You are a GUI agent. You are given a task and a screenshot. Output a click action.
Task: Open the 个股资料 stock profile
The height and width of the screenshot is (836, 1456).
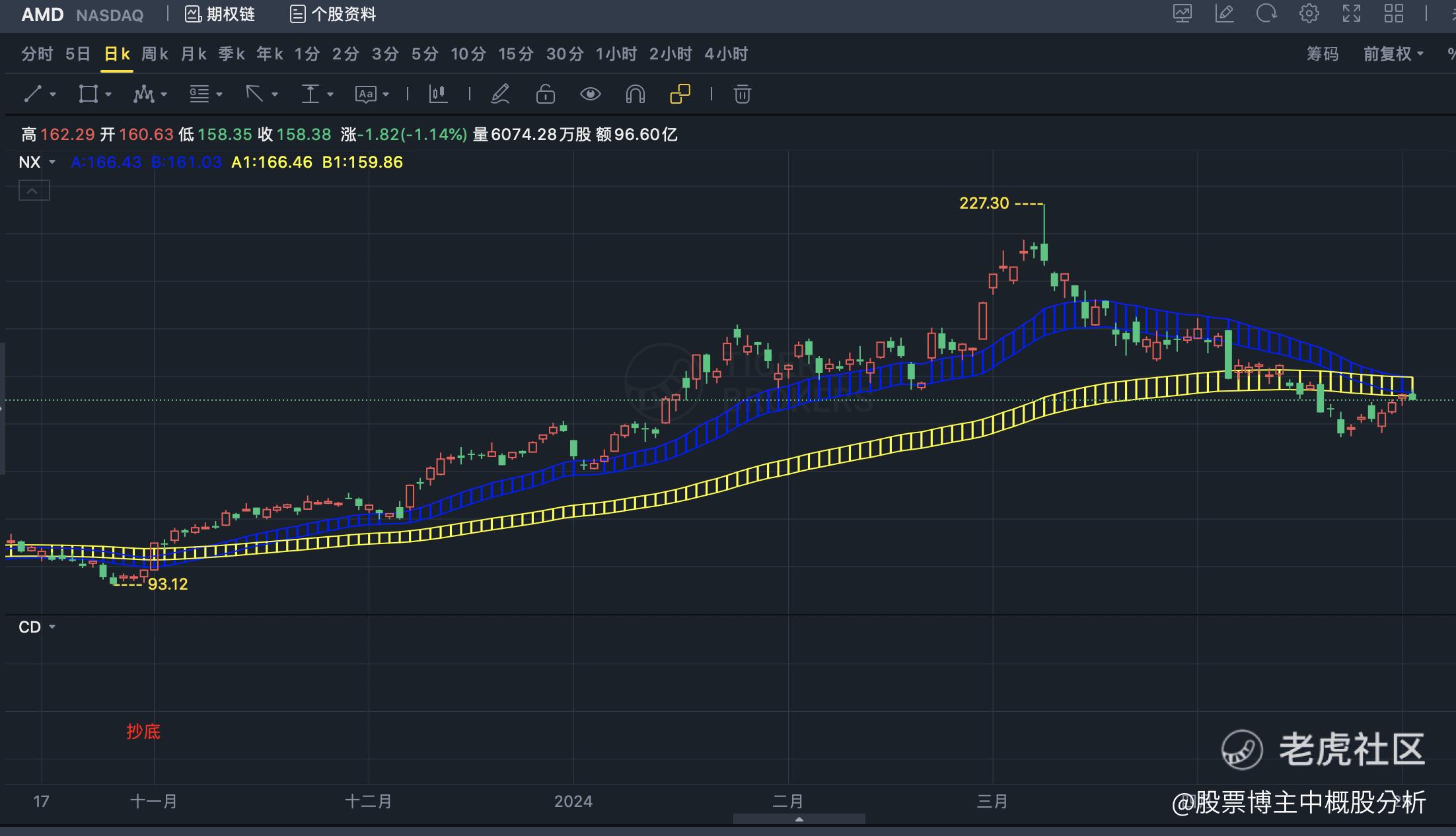pyautogui.click(x=334, y=14)
